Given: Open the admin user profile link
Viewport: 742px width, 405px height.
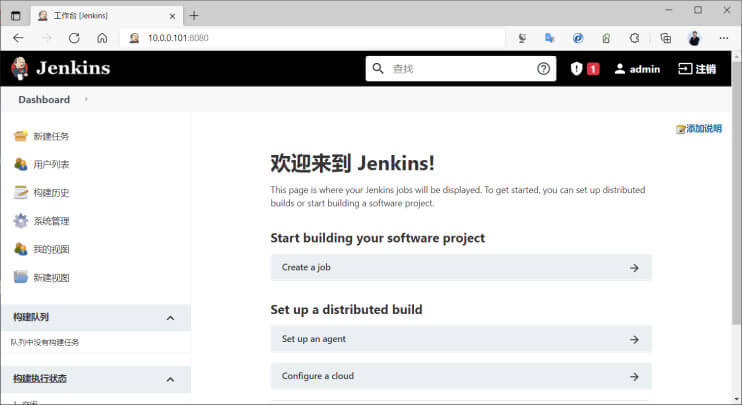Looking at the screenshot, I should [637, 69].
